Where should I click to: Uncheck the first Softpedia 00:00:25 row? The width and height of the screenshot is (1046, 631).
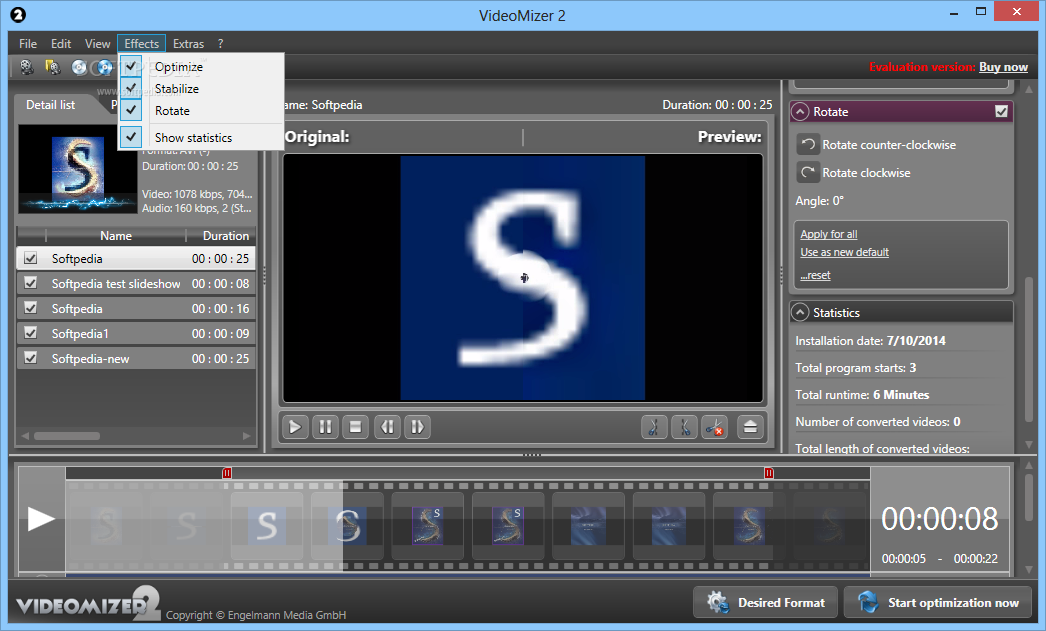[31, 258]
